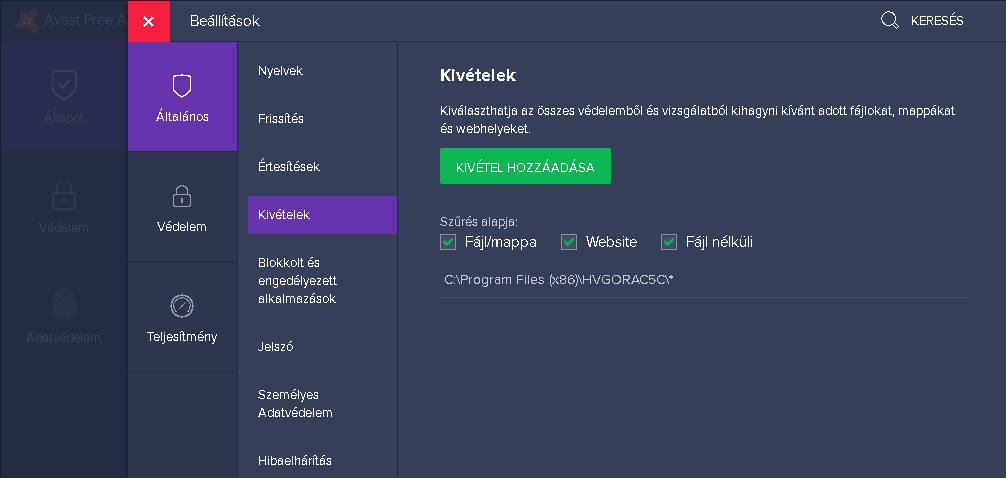Image resolution: width=1006 pixels, height=478 pixels.
Task: Click the Kivételek heading
Action: tap(478, 75)
